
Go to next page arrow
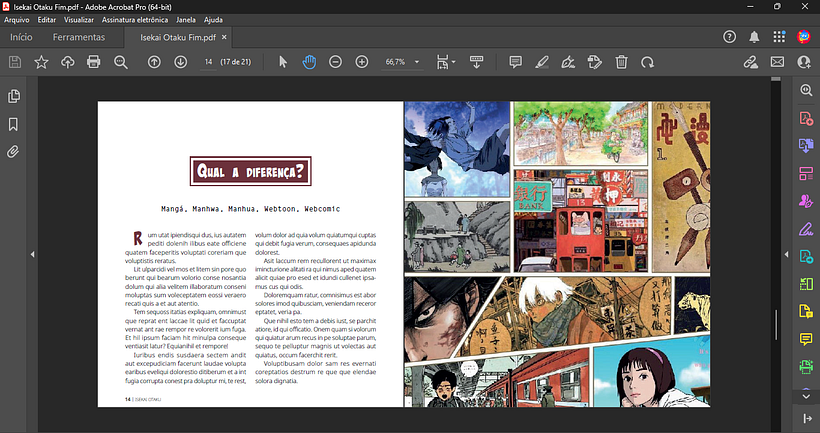click(180, 62)
